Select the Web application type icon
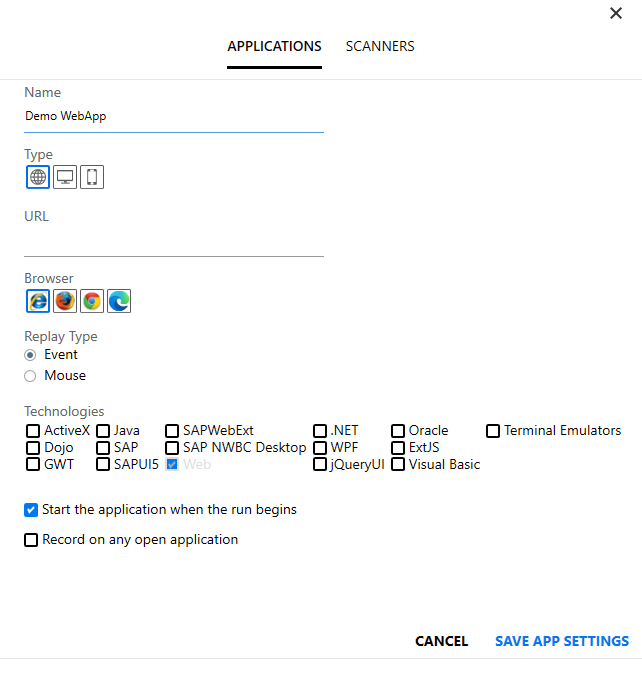 click(38, 177)
